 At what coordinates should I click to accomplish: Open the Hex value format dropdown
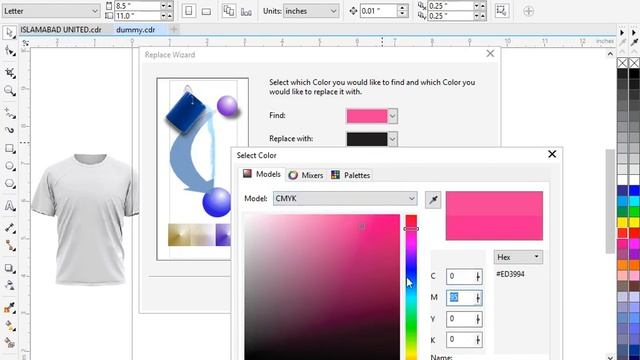point(518,257)
